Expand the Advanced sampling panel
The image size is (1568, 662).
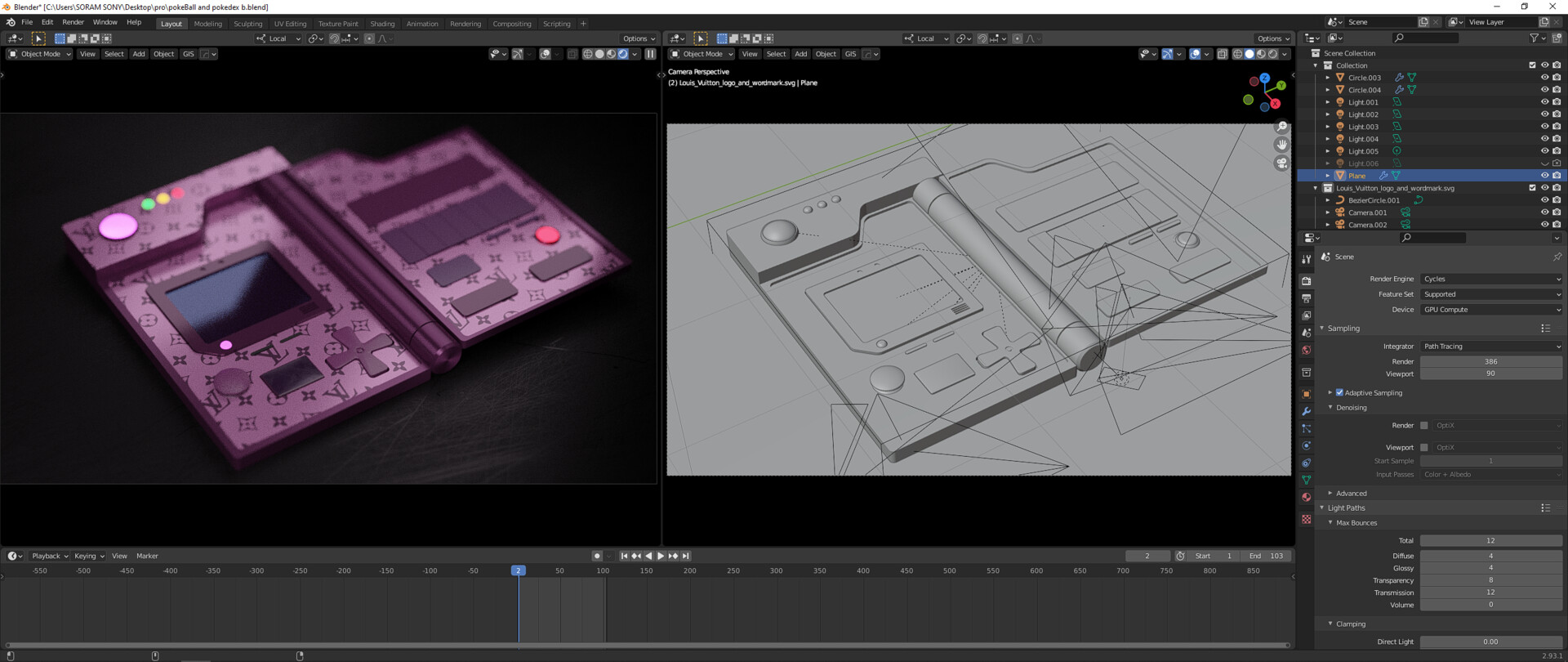coord(1351,494)
